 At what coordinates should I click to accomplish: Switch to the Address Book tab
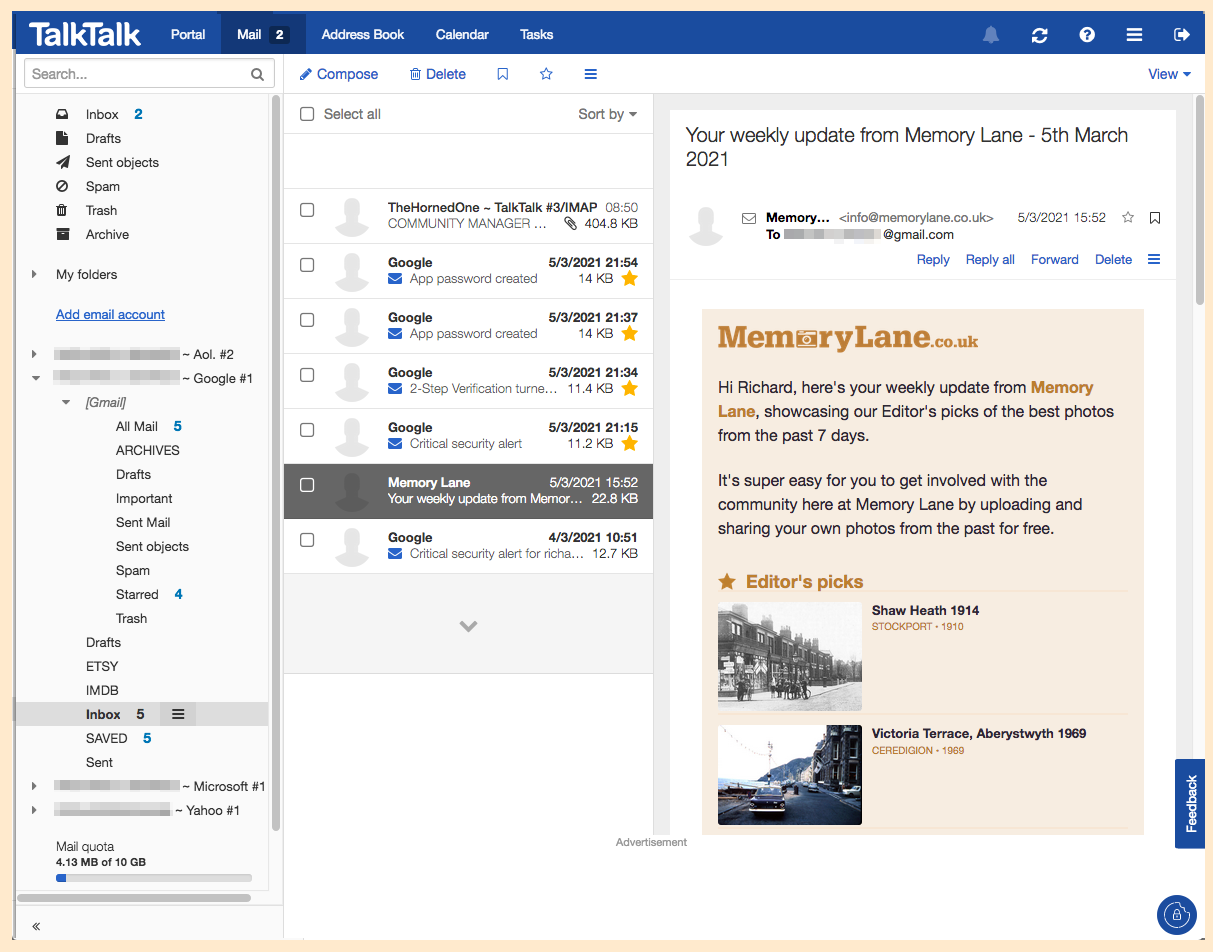coord(363,34)
